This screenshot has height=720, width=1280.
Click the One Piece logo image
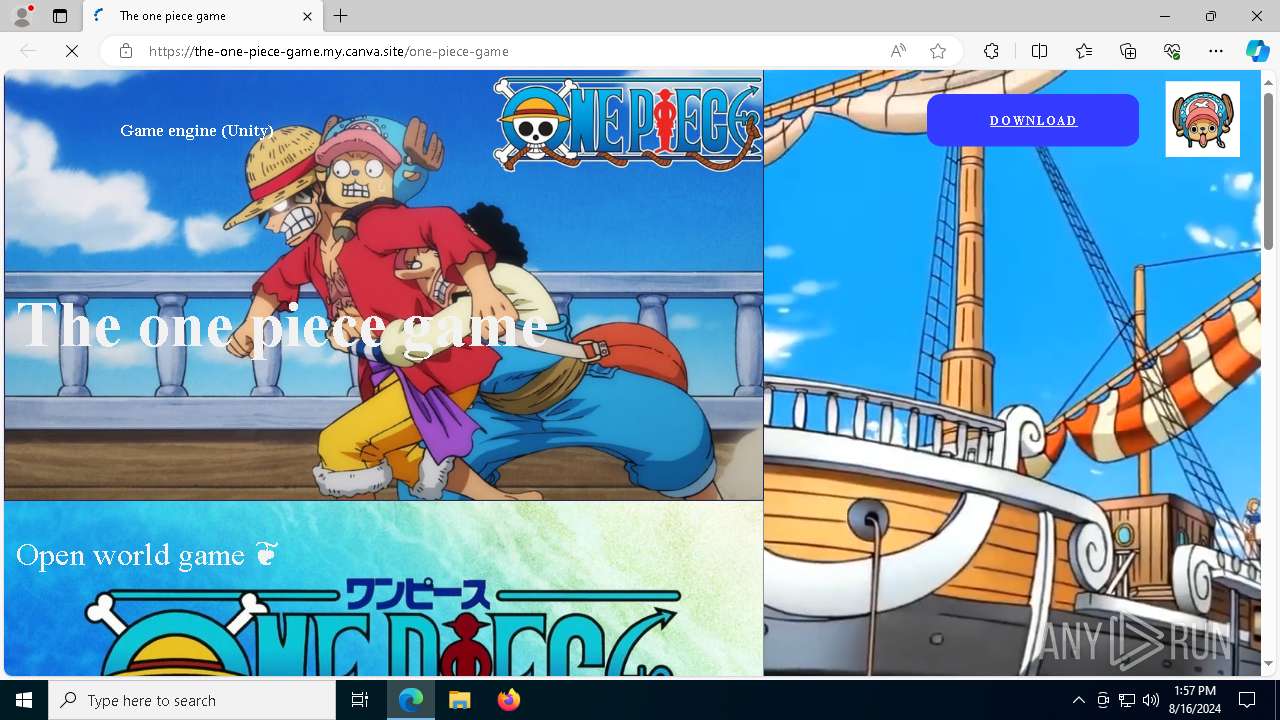[628, 122]
